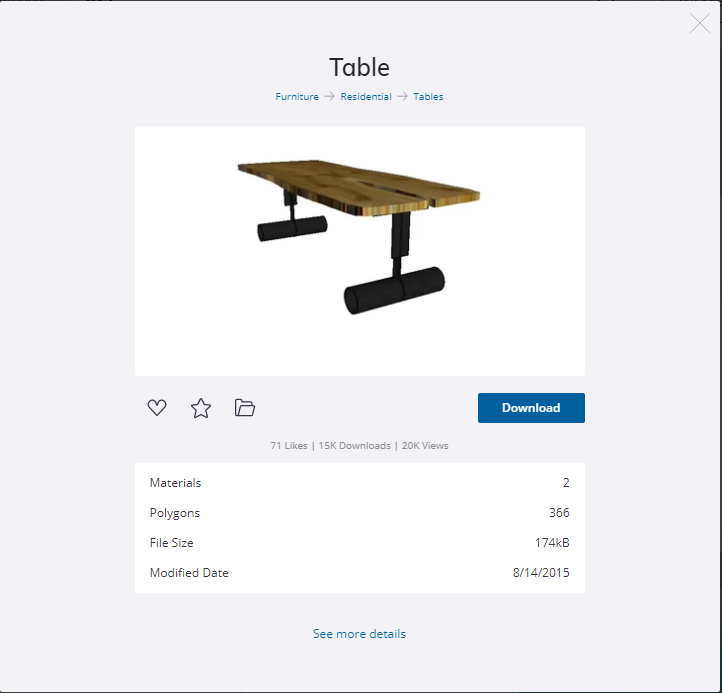Click the 15K Downloads count
The height and width of the screenshot is (693, 722).
click(x=355, y=446)
